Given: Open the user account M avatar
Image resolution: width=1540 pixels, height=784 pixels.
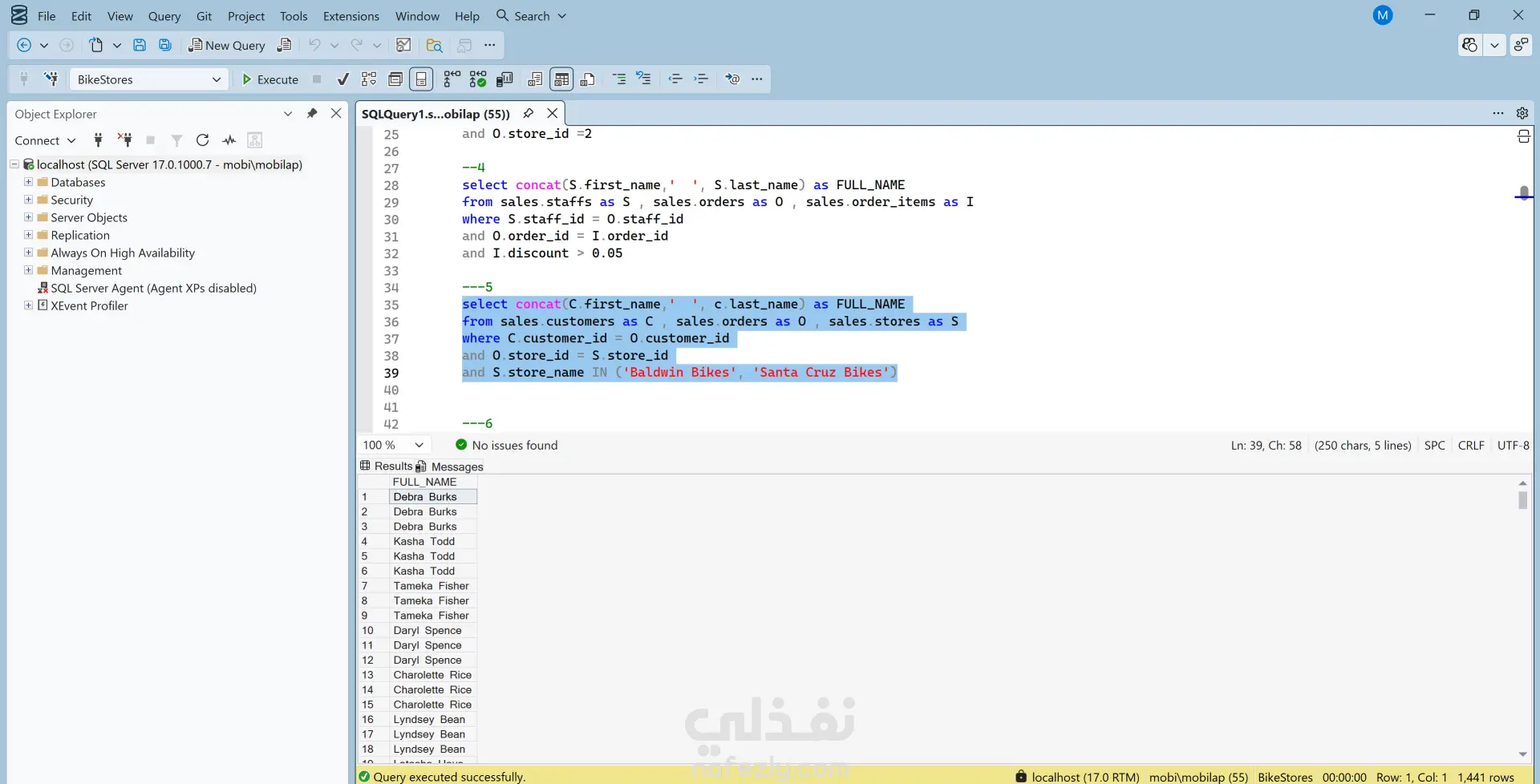Looking at the screenshot, I should (x=1383, y=15).
